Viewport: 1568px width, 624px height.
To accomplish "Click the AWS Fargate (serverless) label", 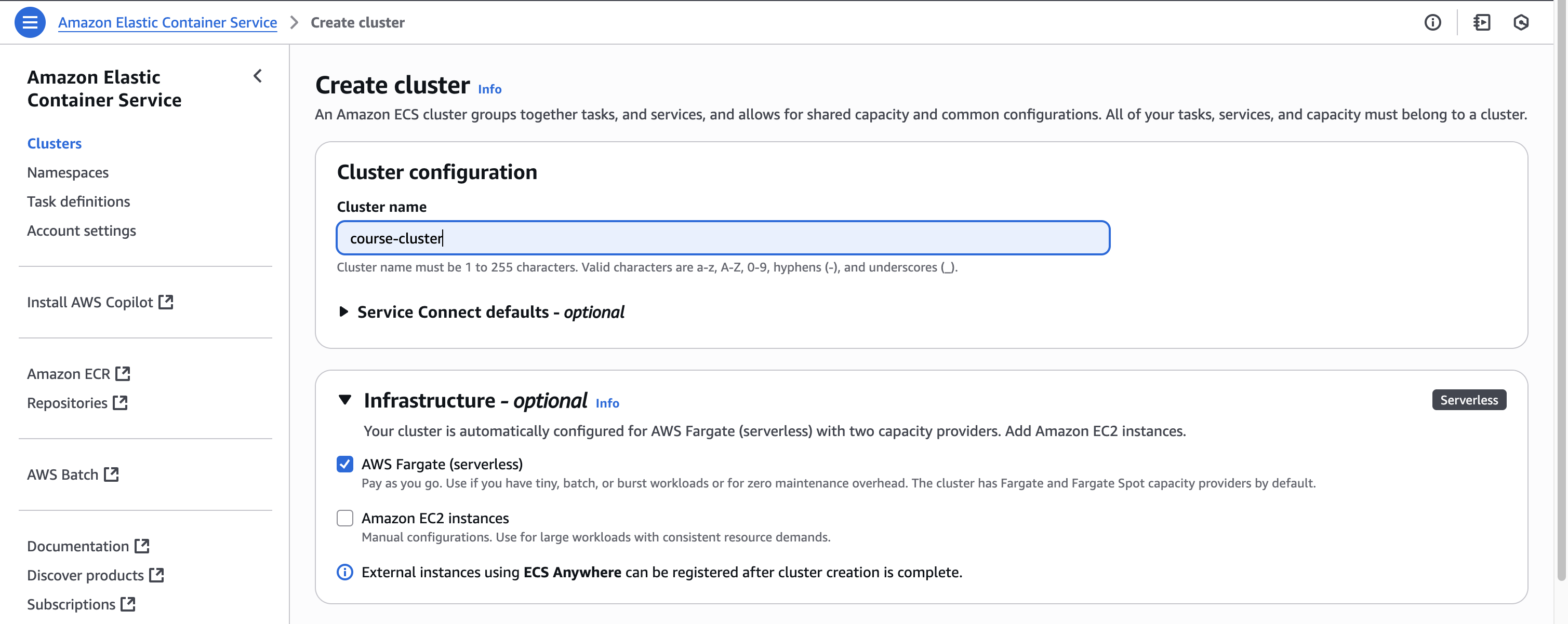I will click(442, 464).
